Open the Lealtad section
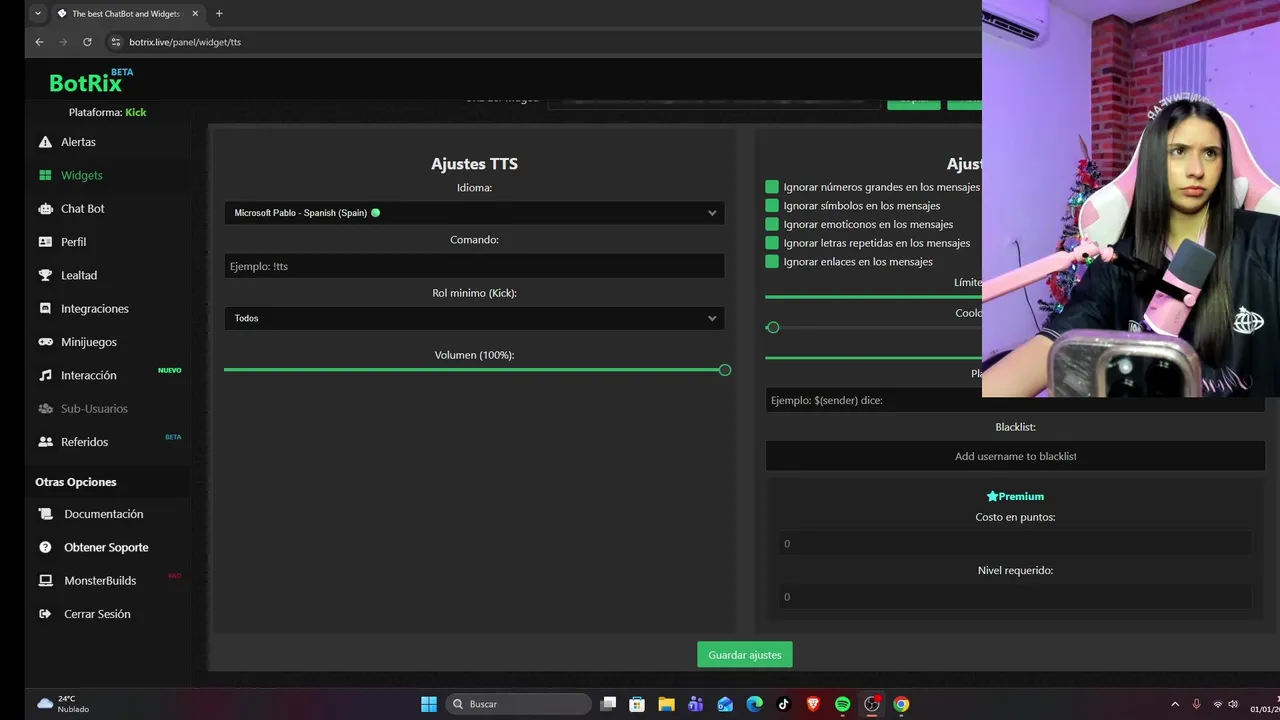The height and width of the screenshot is (720, 1280). (79, 275)
